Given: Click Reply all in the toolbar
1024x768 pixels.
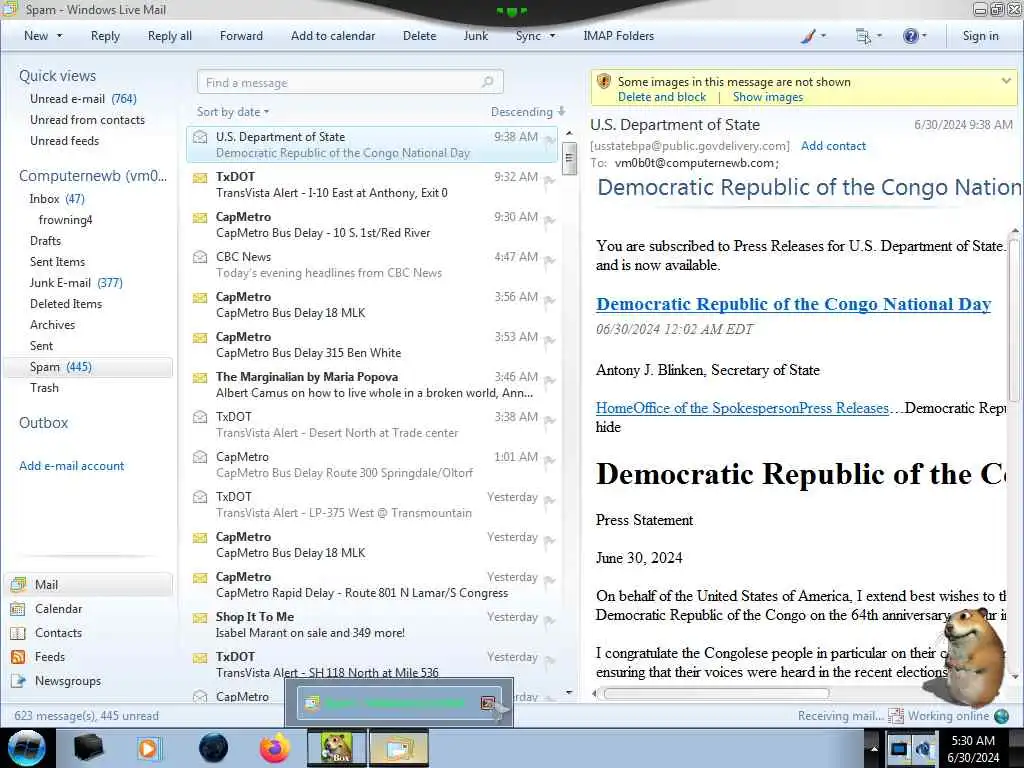Looking at the screenshot, I should [x=170, y=36].
